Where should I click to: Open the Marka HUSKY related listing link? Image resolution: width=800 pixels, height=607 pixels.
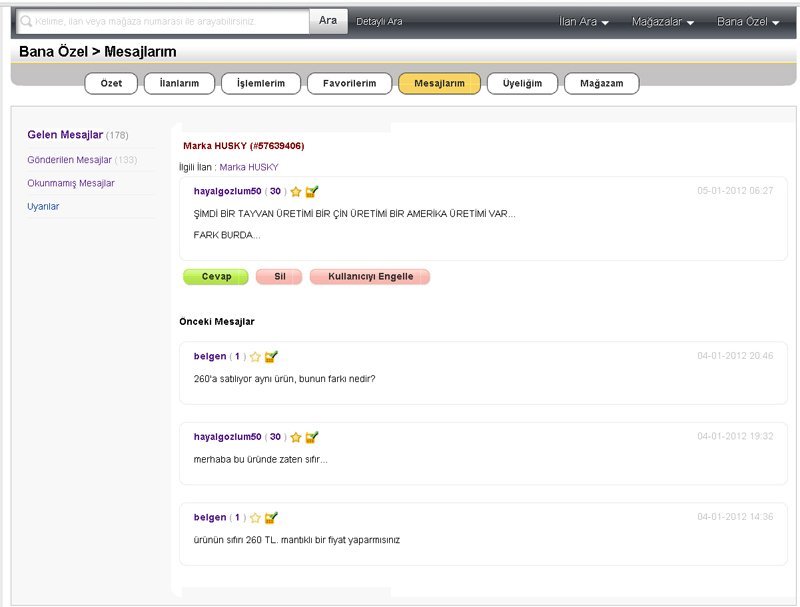pos(248,167)
